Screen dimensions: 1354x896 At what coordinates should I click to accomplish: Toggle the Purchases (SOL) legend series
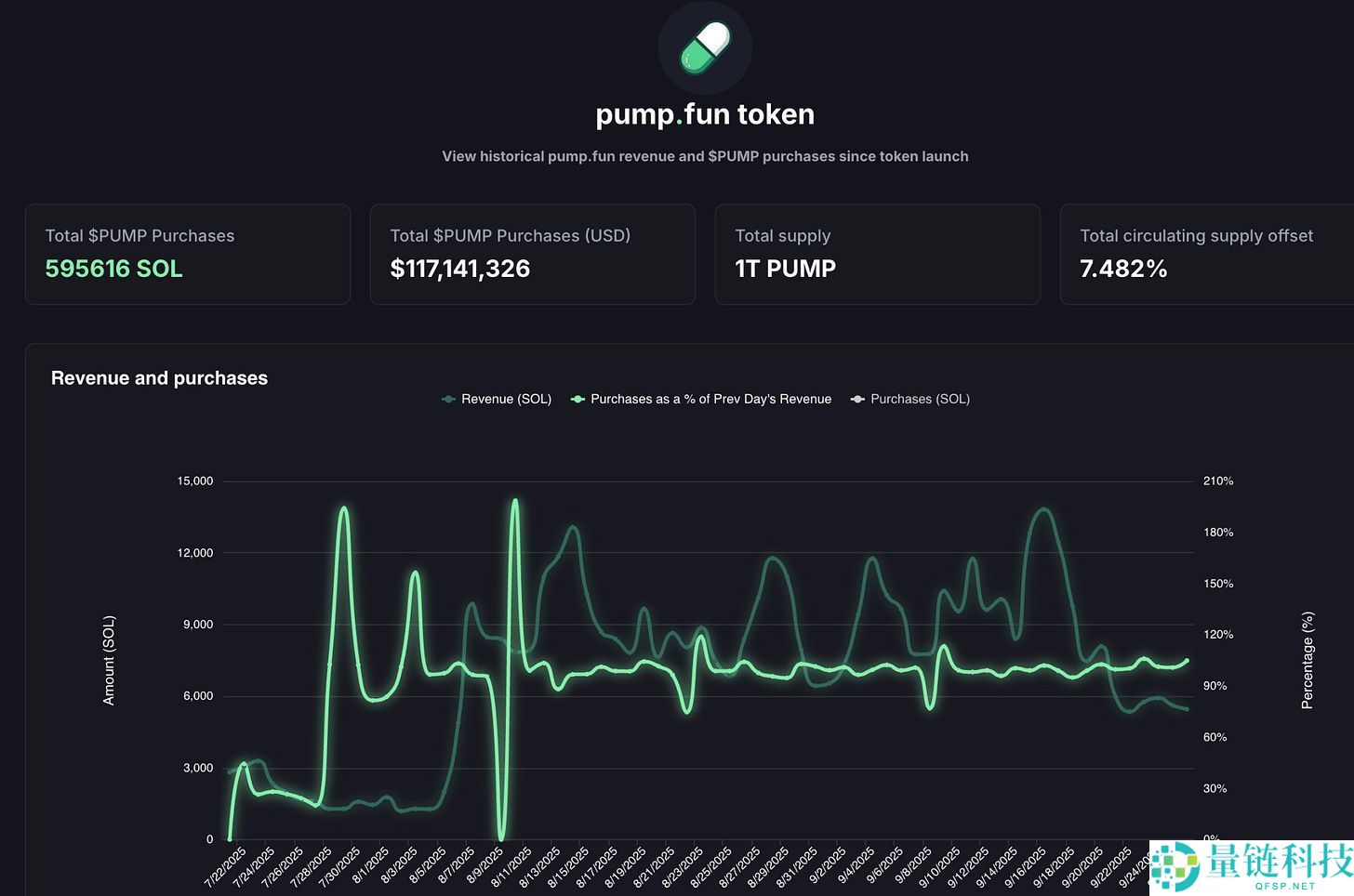pyautogui.click(x=910, y=399)
